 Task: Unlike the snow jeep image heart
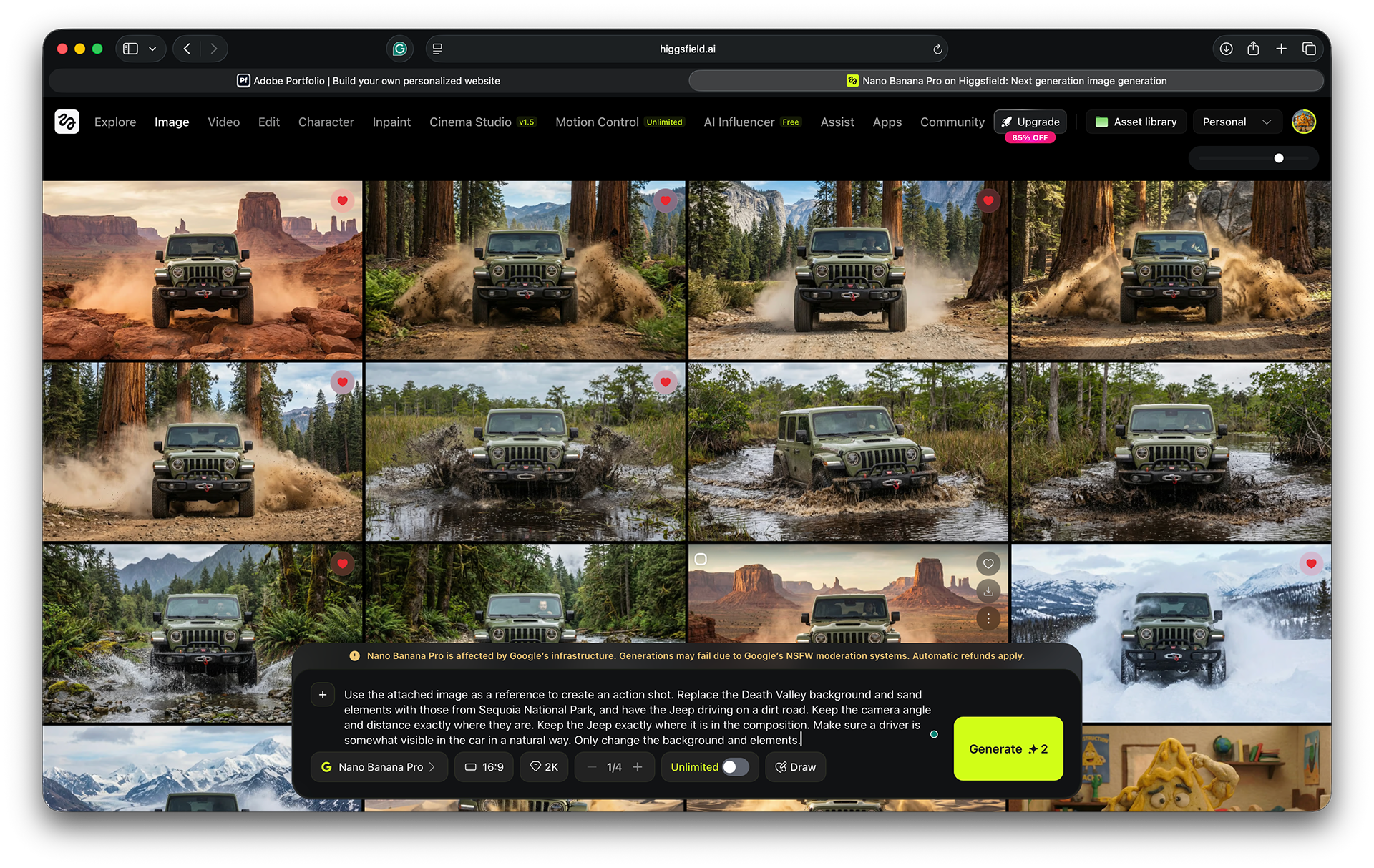[x=1311, y=564]
